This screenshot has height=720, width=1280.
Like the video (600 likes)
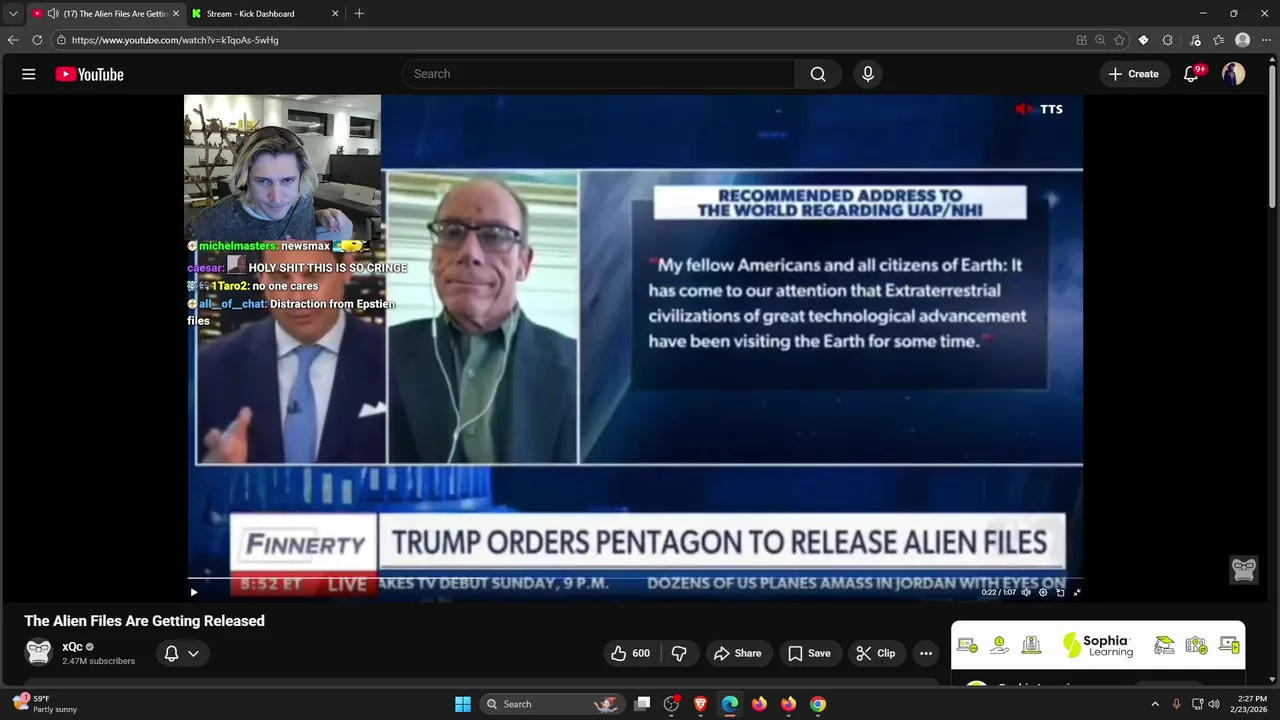tap(630, 653)
